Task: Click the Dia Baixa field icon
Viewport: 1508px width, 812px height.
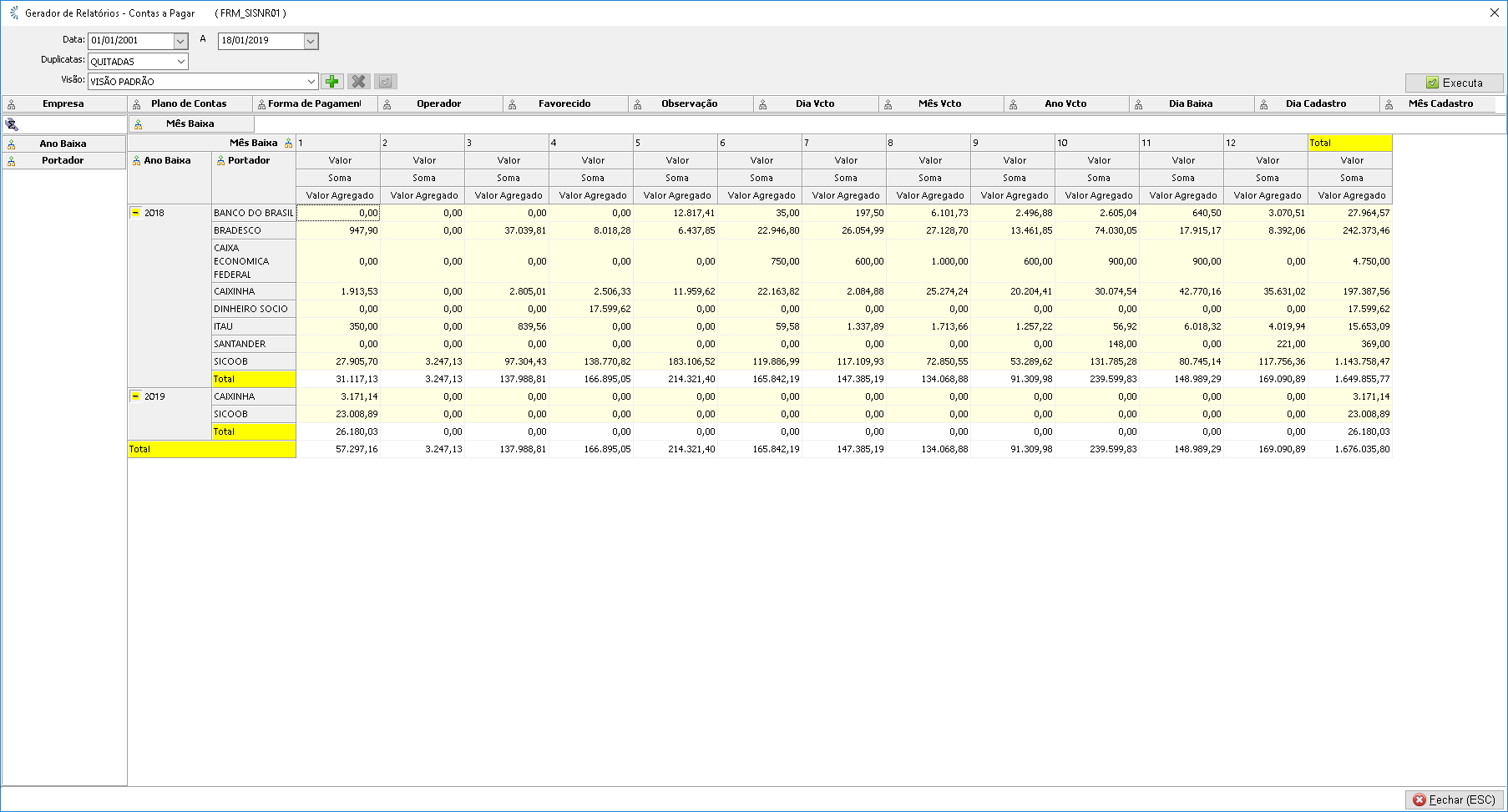Action: coord(1139,104)
